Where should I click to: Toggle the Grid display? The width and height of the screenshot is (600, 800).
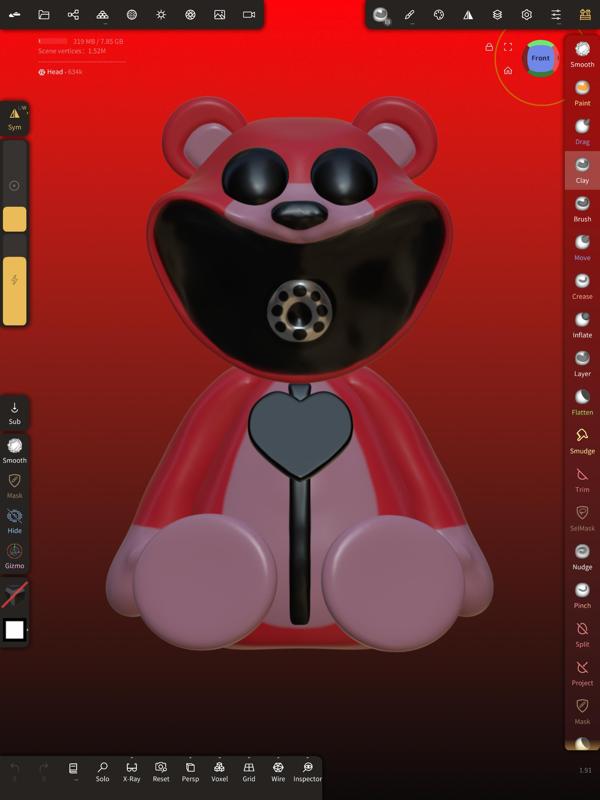click(248, 771)
